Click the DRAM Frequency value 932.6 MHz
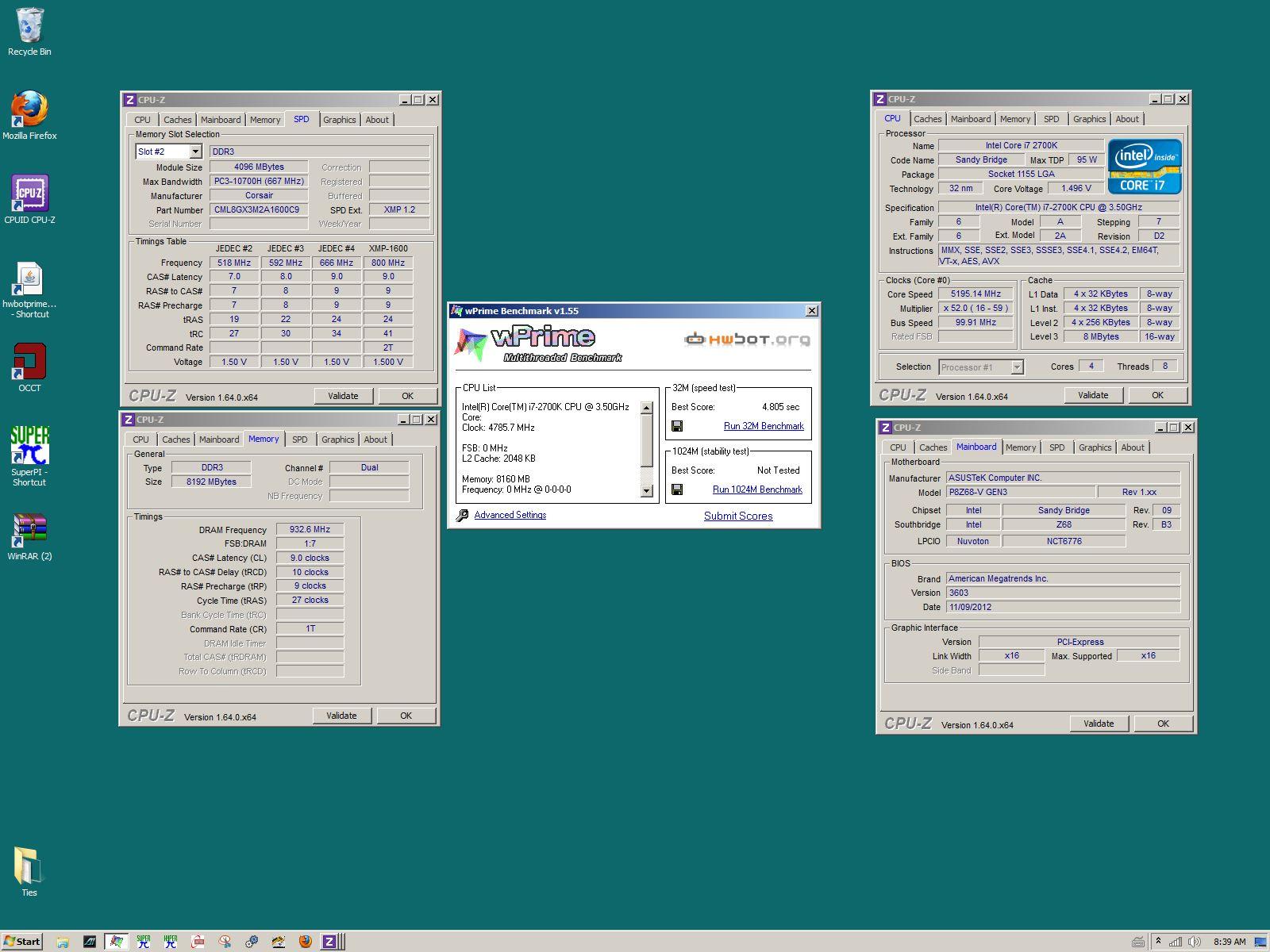This screenshot has height=952, width=1270. pyautogui.click(x=310, y=529)
